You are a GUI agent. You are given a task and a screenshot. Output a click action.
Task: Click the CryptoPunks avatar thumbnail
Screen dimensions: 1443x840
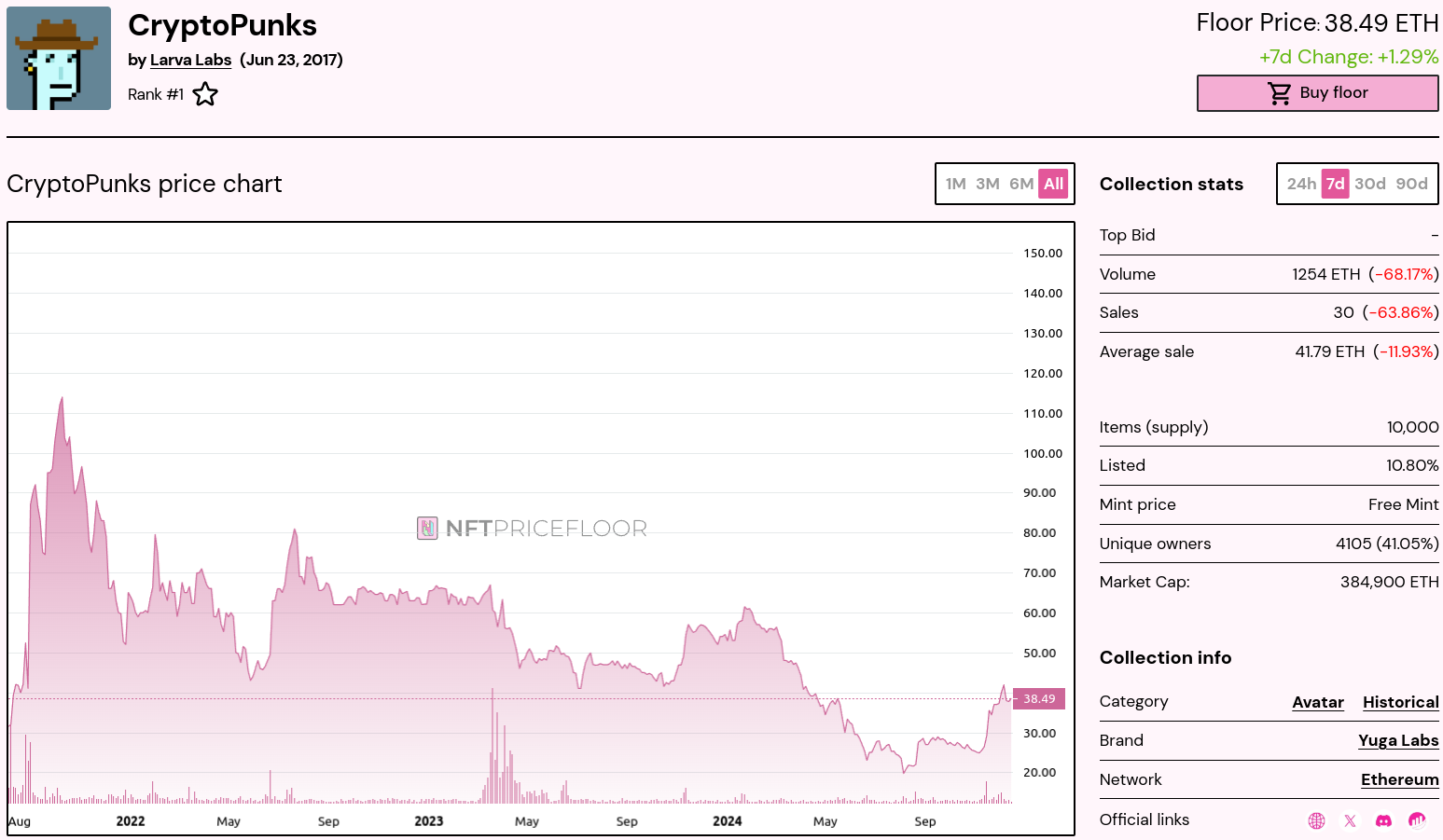coord(59,58)
